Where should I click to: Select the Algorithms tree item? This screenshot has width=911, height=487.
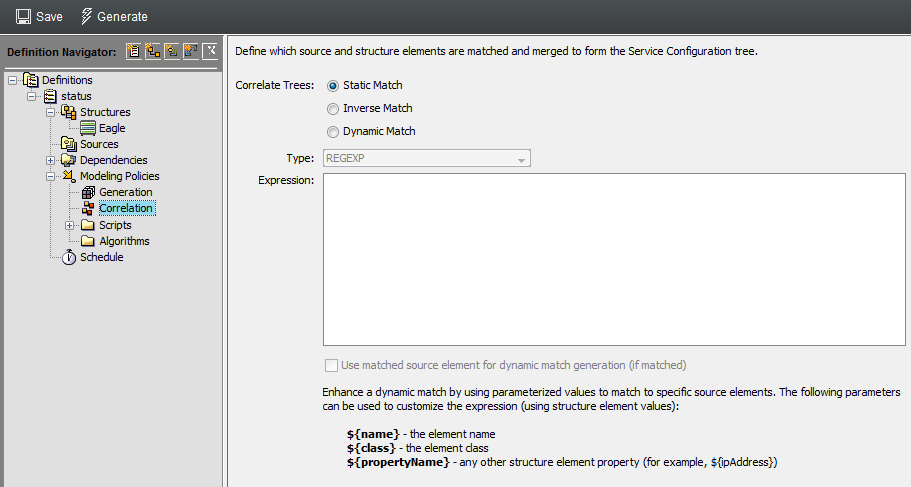pos(124,241)
